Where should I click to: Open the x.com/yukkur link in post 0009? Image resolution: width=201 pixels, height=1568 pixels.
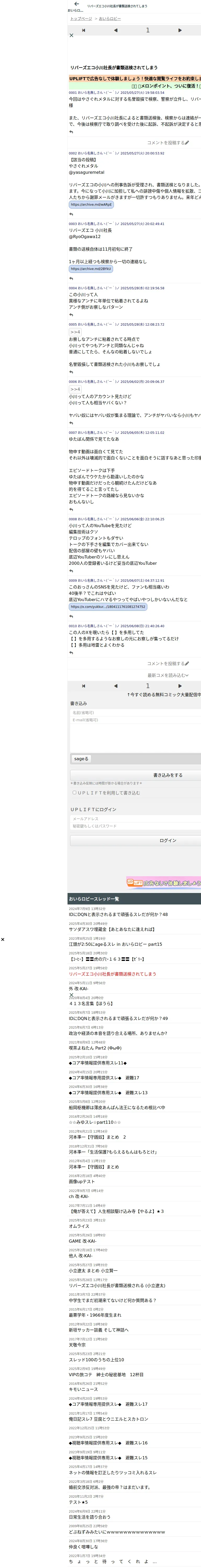click(x=107, y=607)
